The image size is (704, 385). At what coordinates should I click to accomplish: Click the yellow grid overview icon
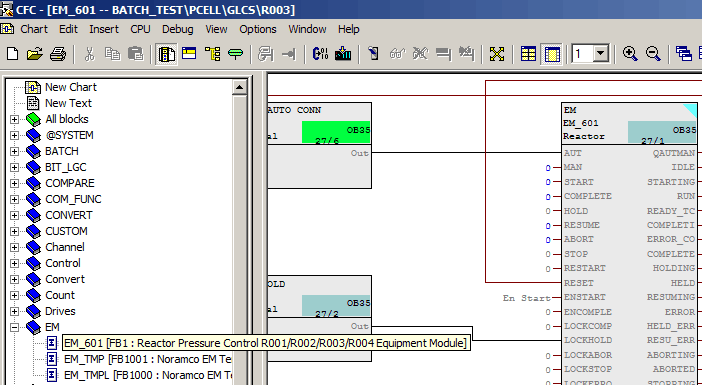pyautogui.click(x=528, y=54)
